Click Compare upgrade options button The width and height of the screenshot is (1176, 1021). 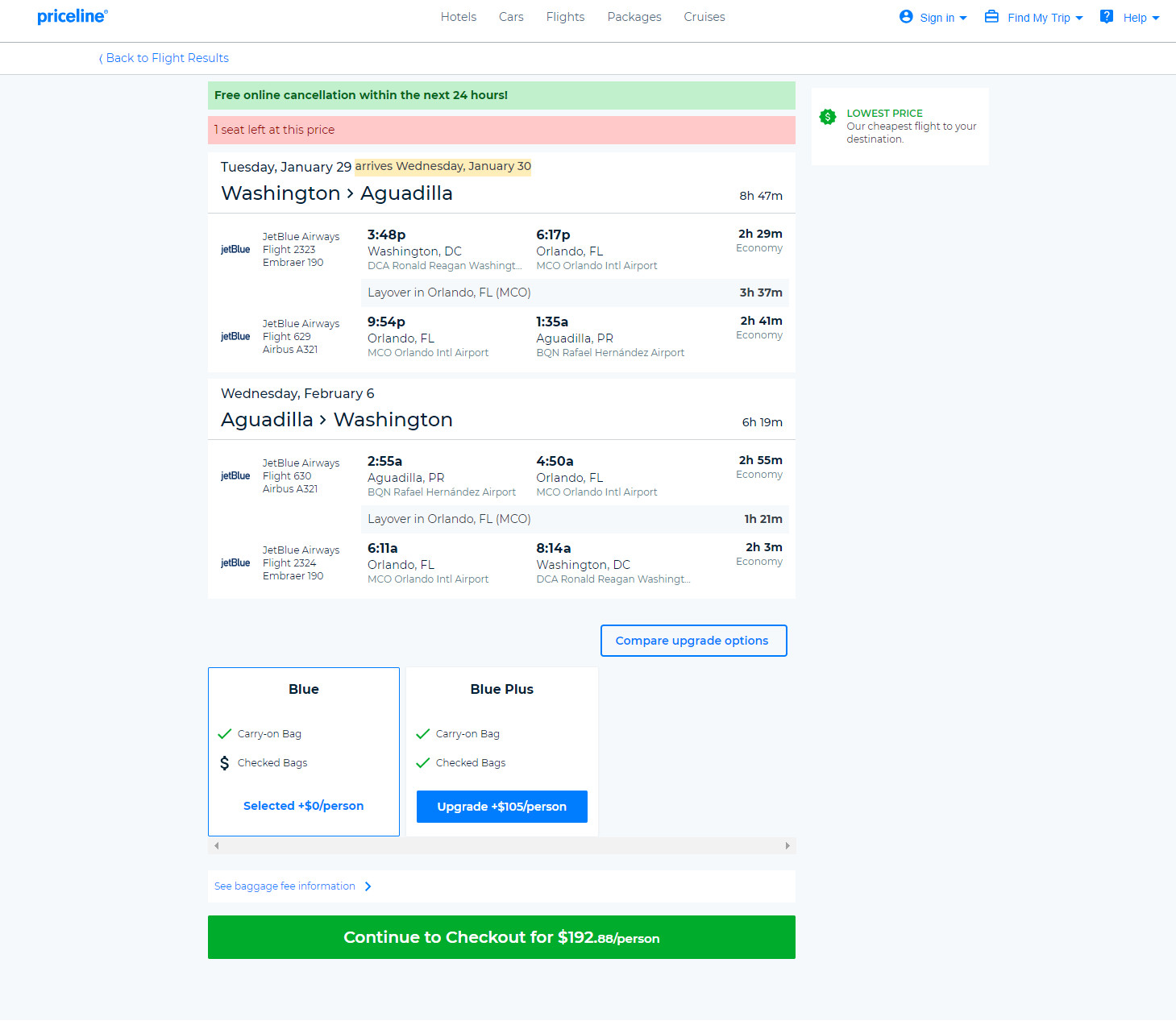[x=694, y=641]
